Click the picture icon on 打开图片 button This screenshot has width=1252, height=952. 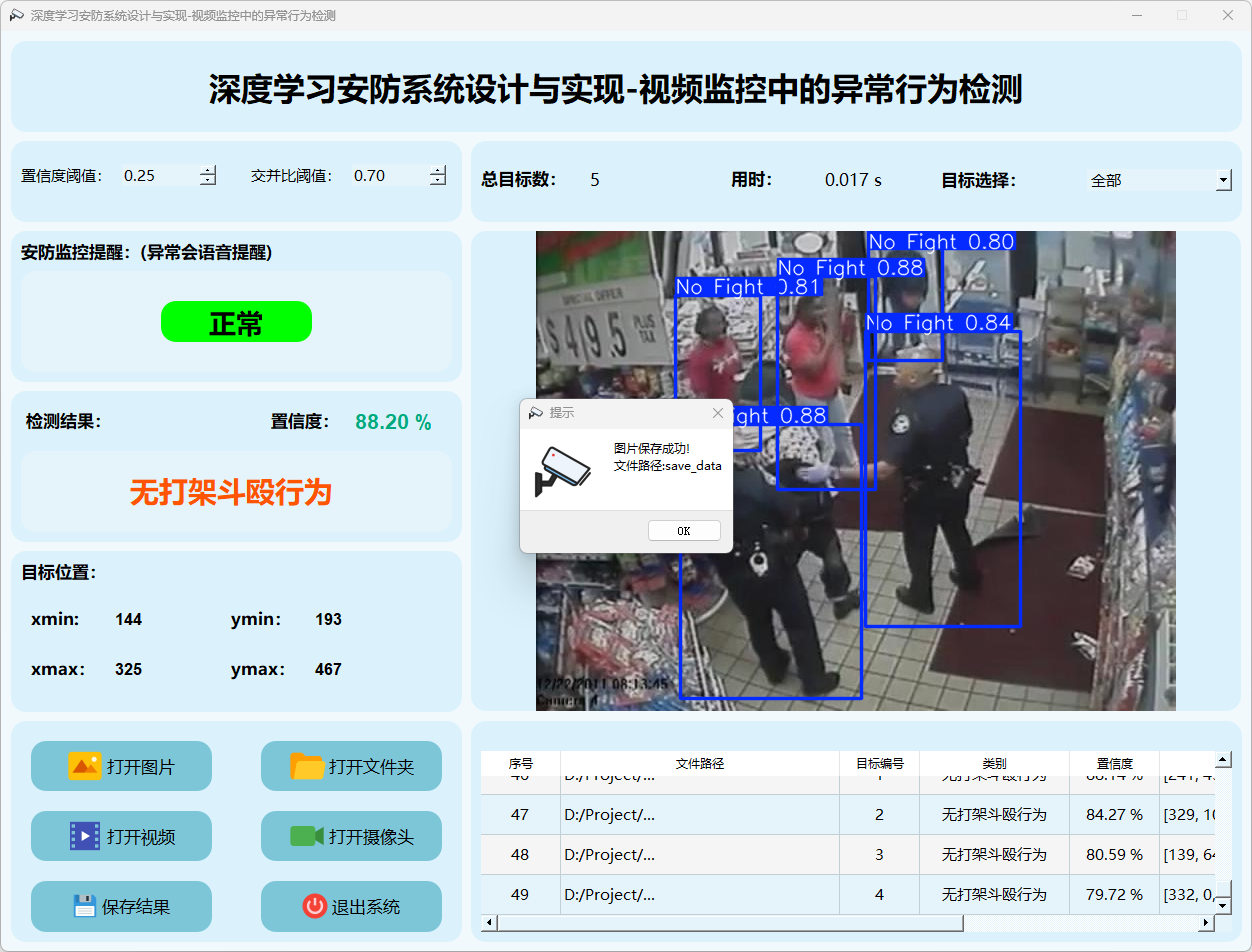85,766
